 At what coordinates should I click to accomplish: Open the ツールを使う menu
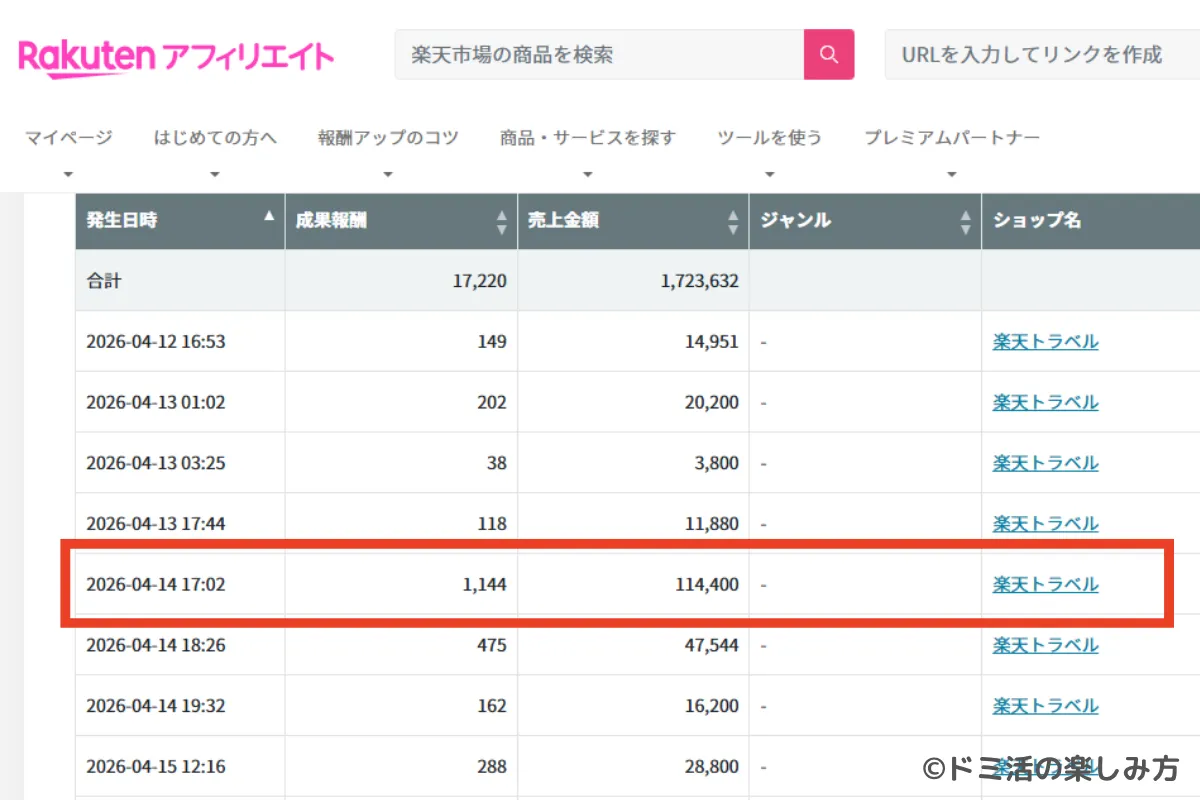[x=770, y=138]
